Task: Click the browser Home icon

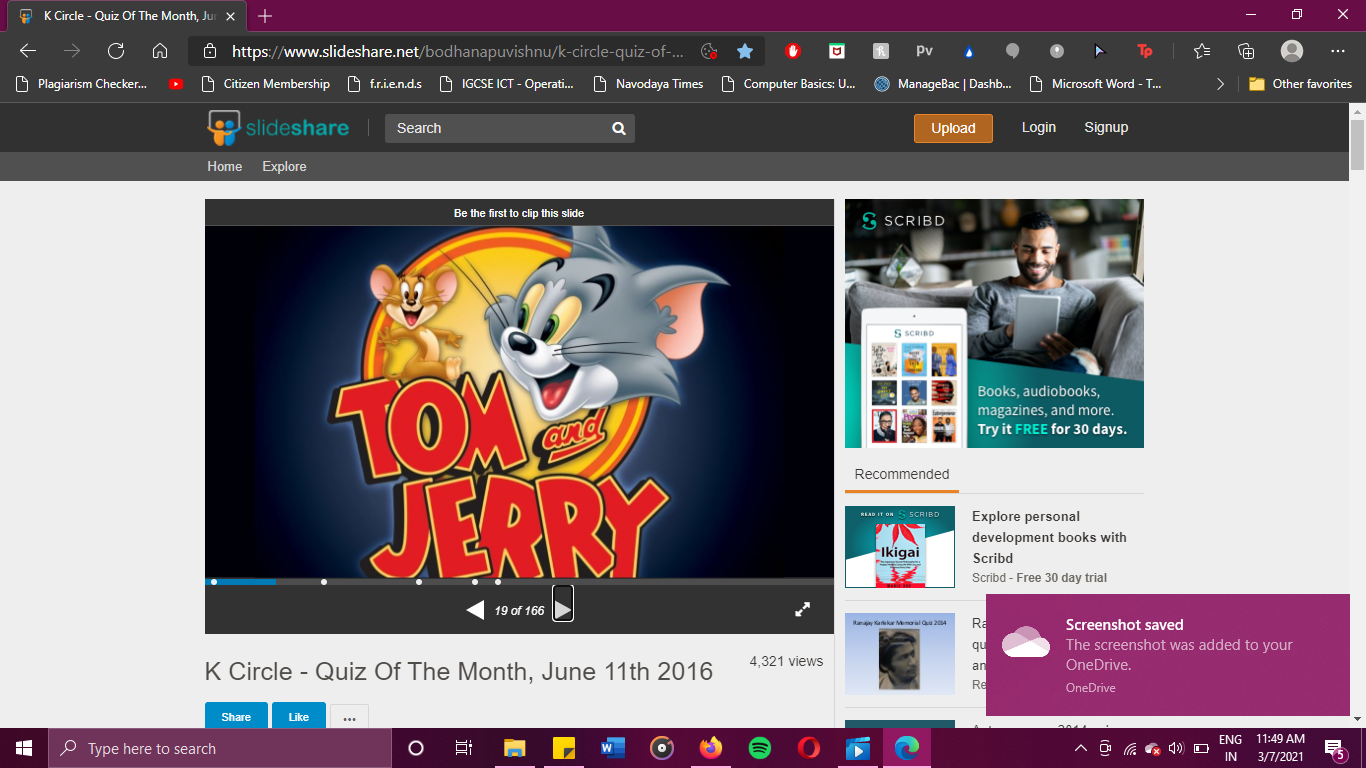Action: pyautogui.click(x=160, y=51)
